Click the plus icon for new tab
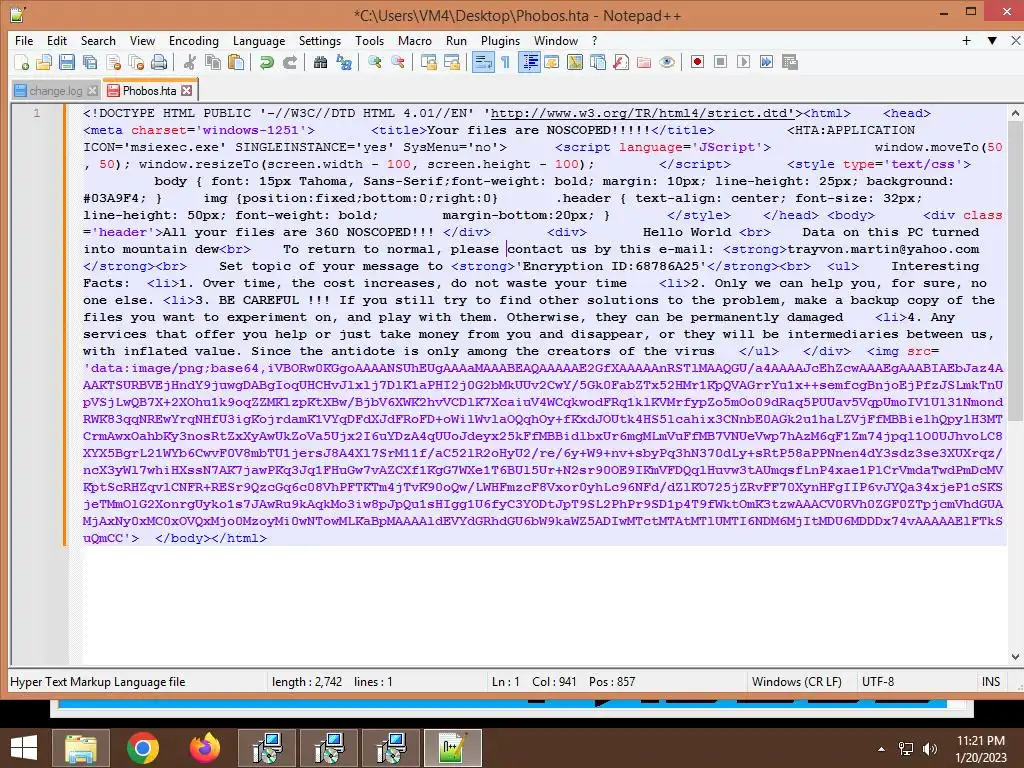Viewport: 1024px width, 768px height. tap(967, 40)
